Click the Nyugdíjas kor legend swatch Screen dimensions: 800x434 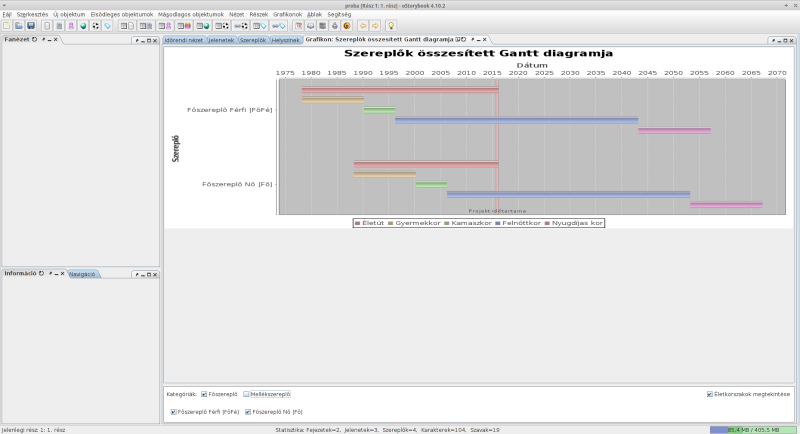pyautogui.click(x=547, y=223)
